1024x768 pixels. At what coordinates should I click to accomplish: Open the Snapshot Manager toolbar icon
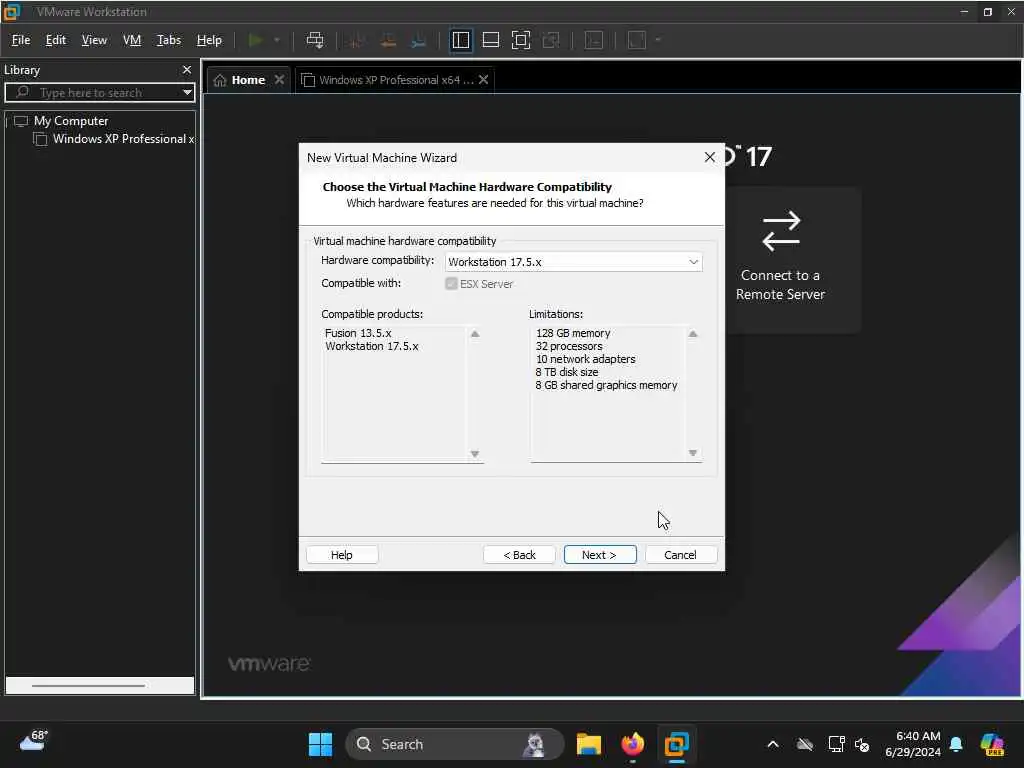point(419,40)
